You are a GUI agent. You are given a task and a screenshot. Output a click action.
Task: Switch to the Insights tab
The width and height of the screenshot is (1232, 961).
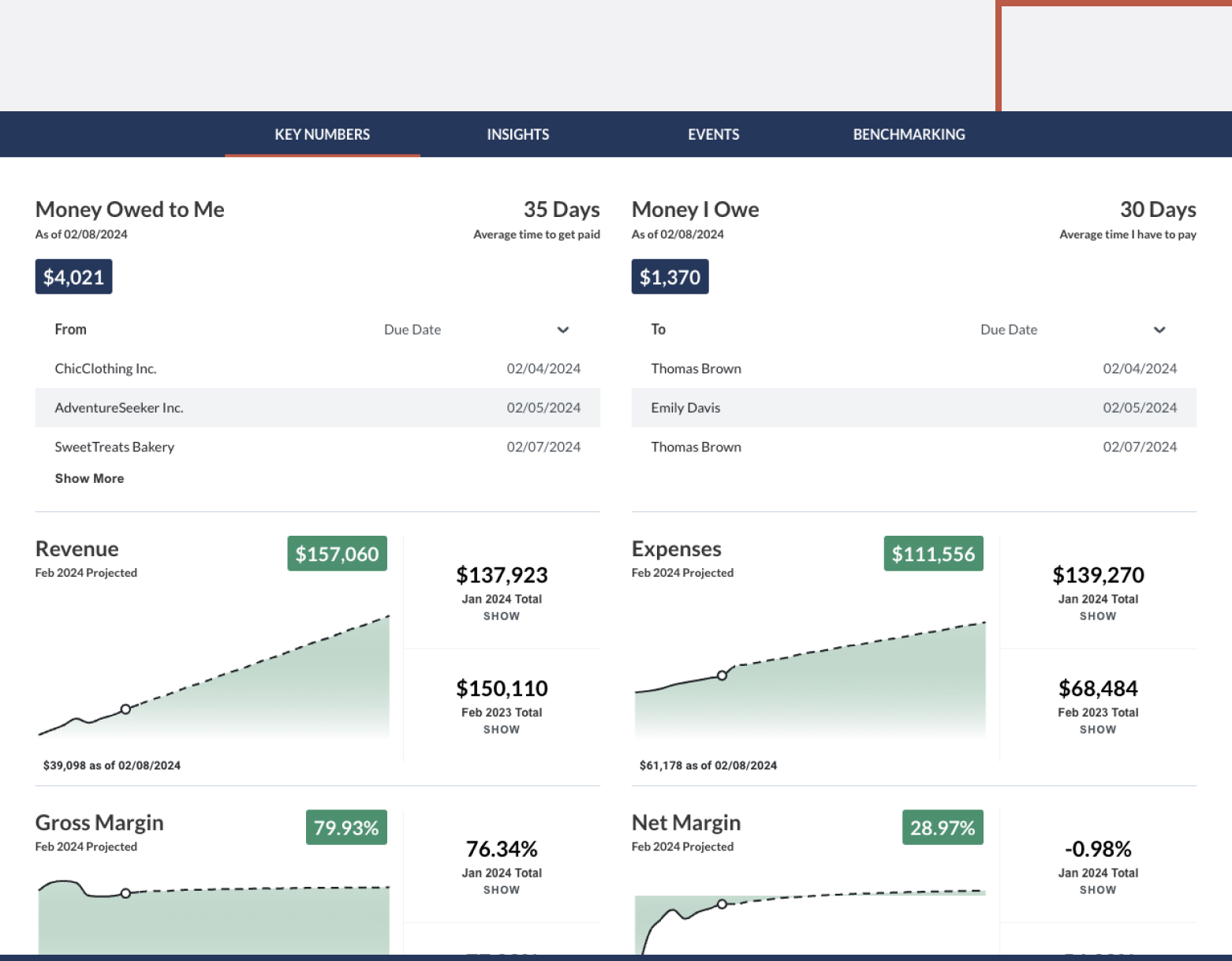point(517,134)
